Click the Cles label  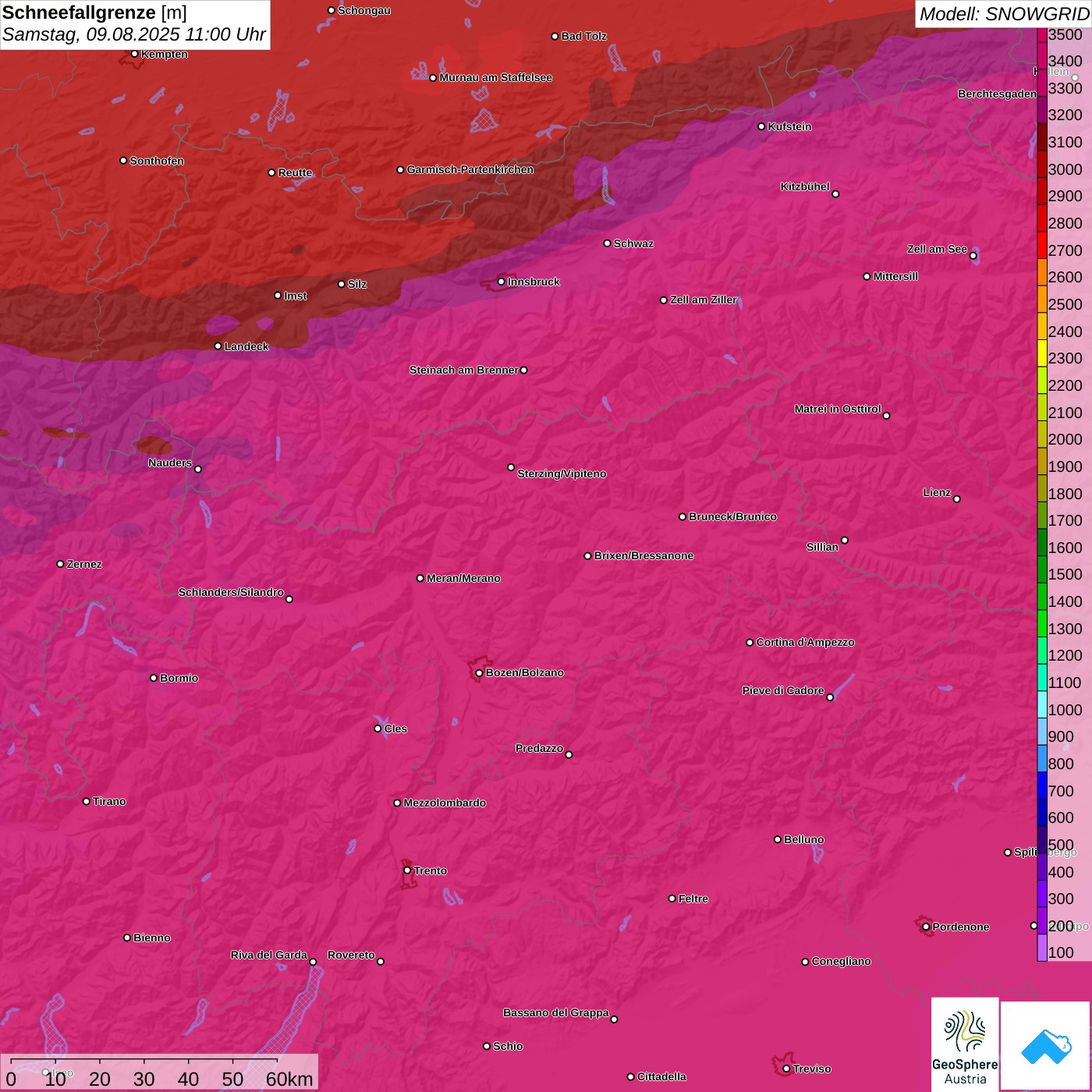click(395, 729)
